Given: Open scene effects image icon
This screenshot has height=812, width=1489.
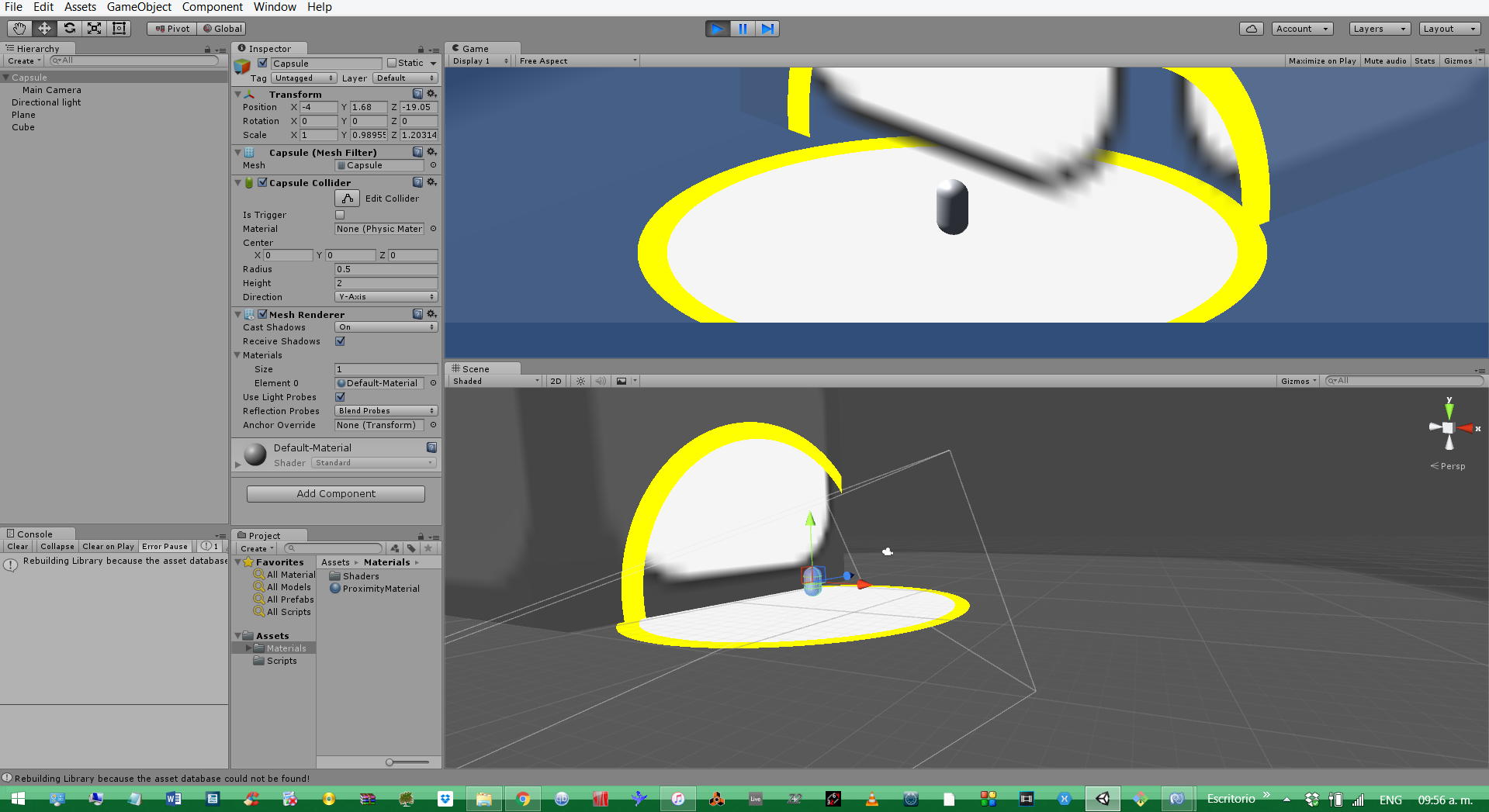Looking at the screenshot, I should click(622, 381).
